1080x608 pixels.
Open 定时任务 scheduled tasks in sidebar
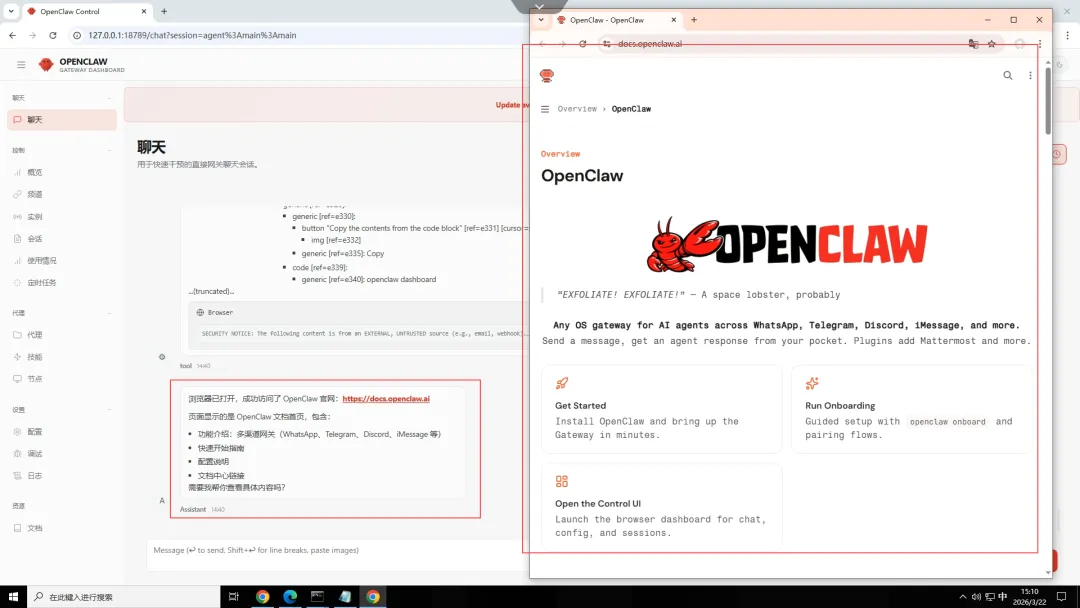[x=62, y=282]
